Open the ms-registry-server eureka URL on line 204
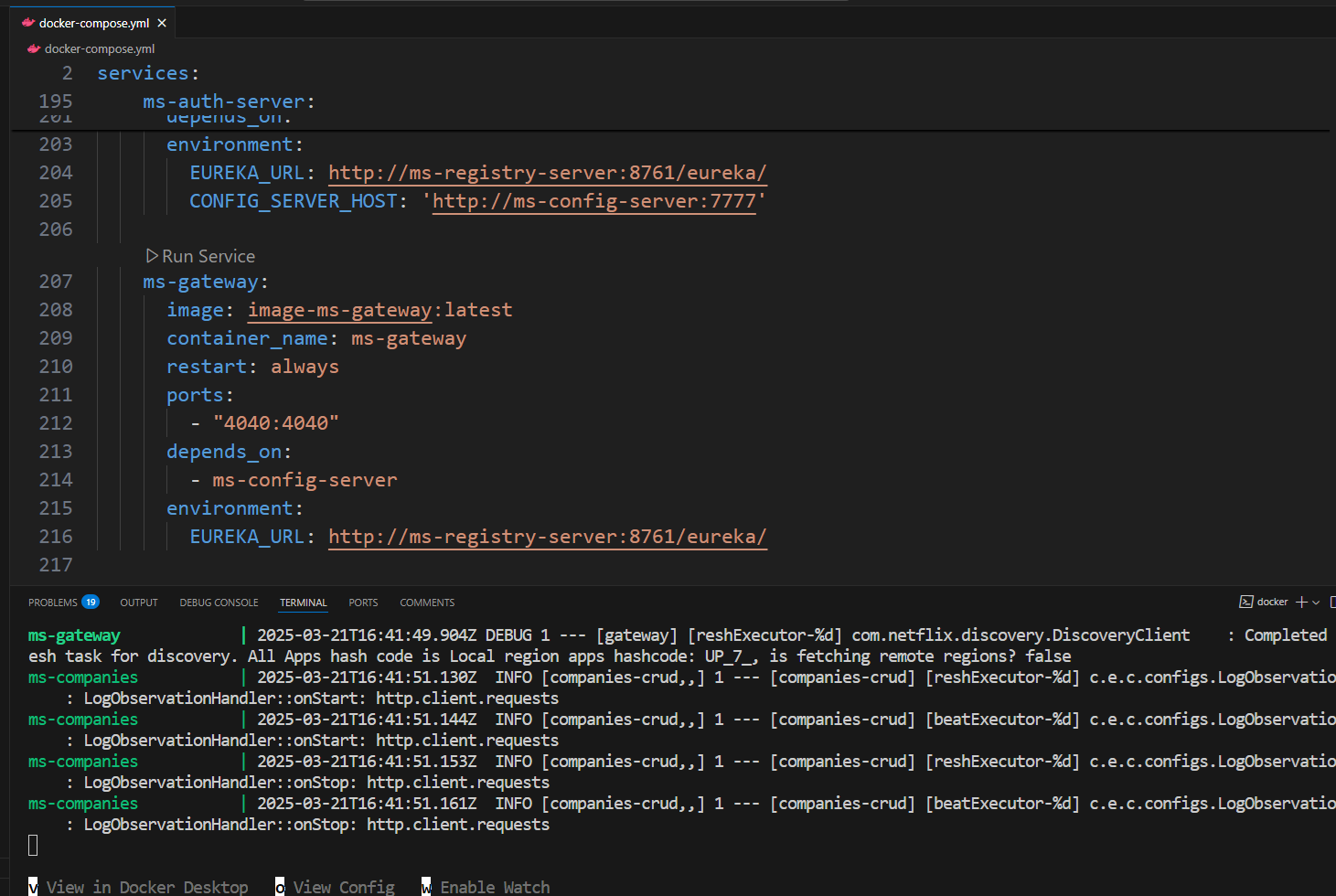Viewport: 1336px width, 896px height. (x=547, y=173)
